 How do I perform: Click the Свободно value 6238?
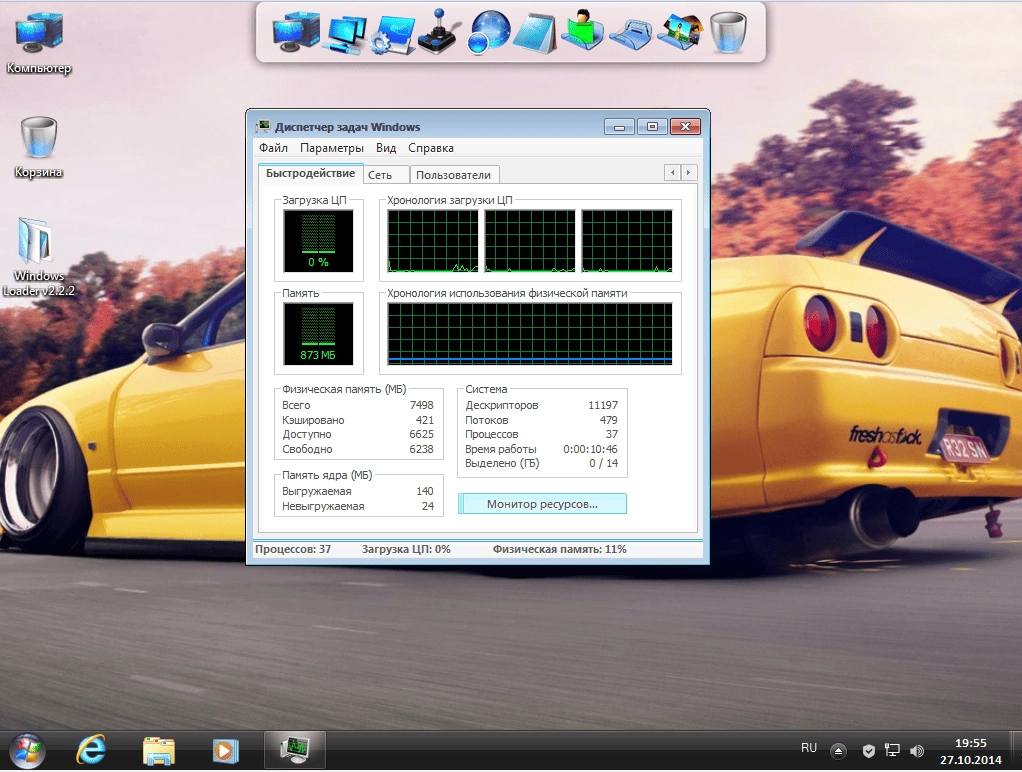[422, 449]
